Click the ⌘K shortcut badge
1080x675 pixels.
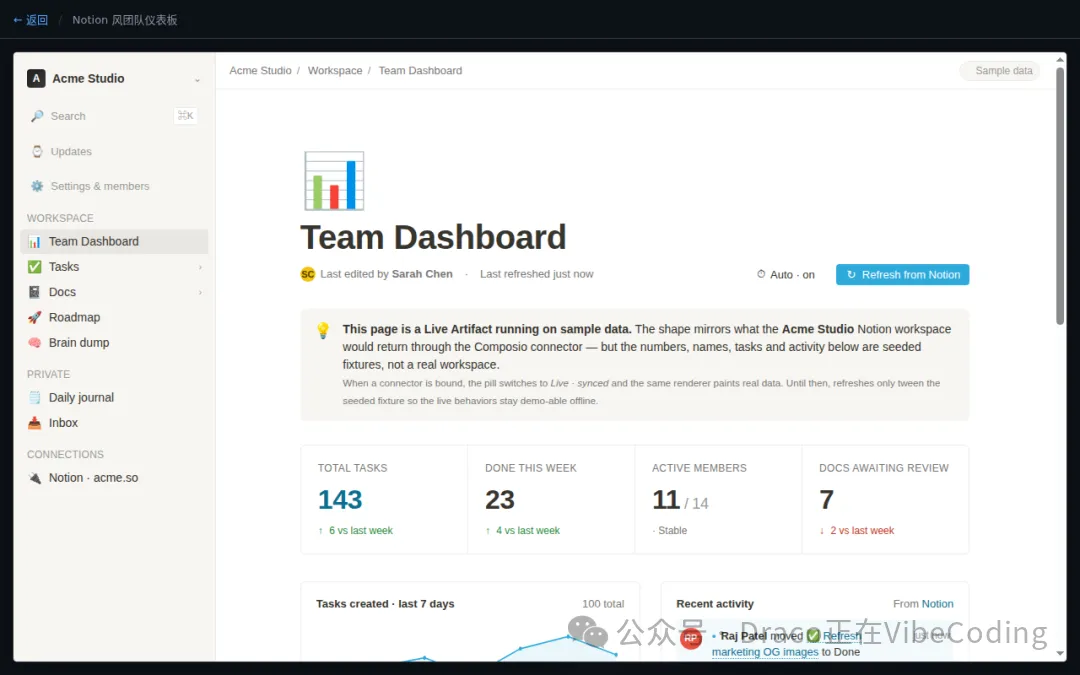pyautogui.click(x=185, y=116)
